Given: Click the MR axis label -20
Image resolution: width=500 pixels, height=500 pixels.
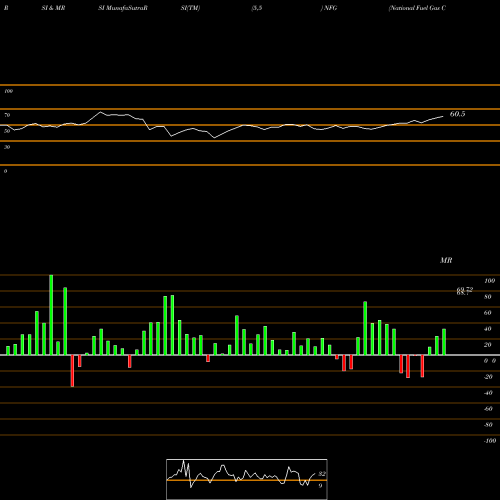Looking at the screenshot, I should point(488,377).
